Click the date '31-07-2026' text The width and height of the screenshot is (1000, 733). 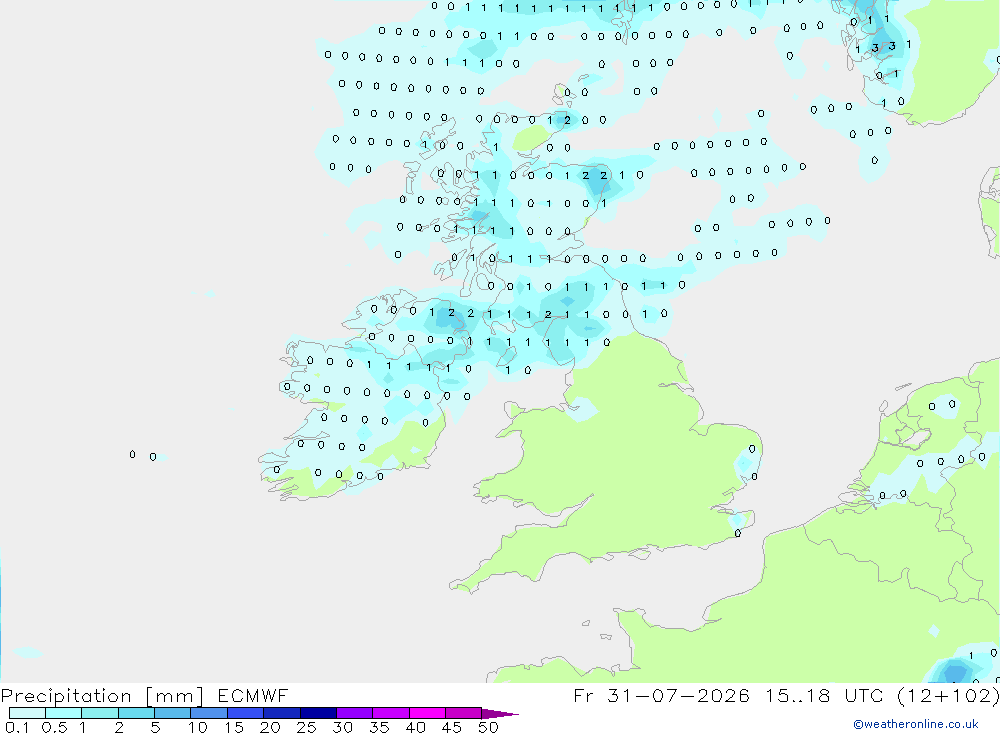point(678,695)
